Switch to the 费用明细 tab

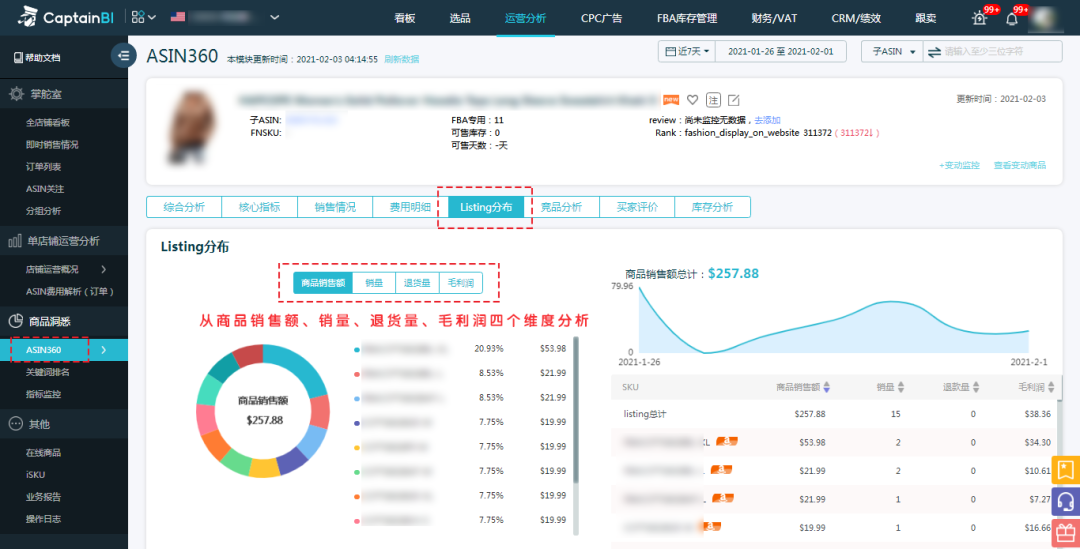[411, 207]
